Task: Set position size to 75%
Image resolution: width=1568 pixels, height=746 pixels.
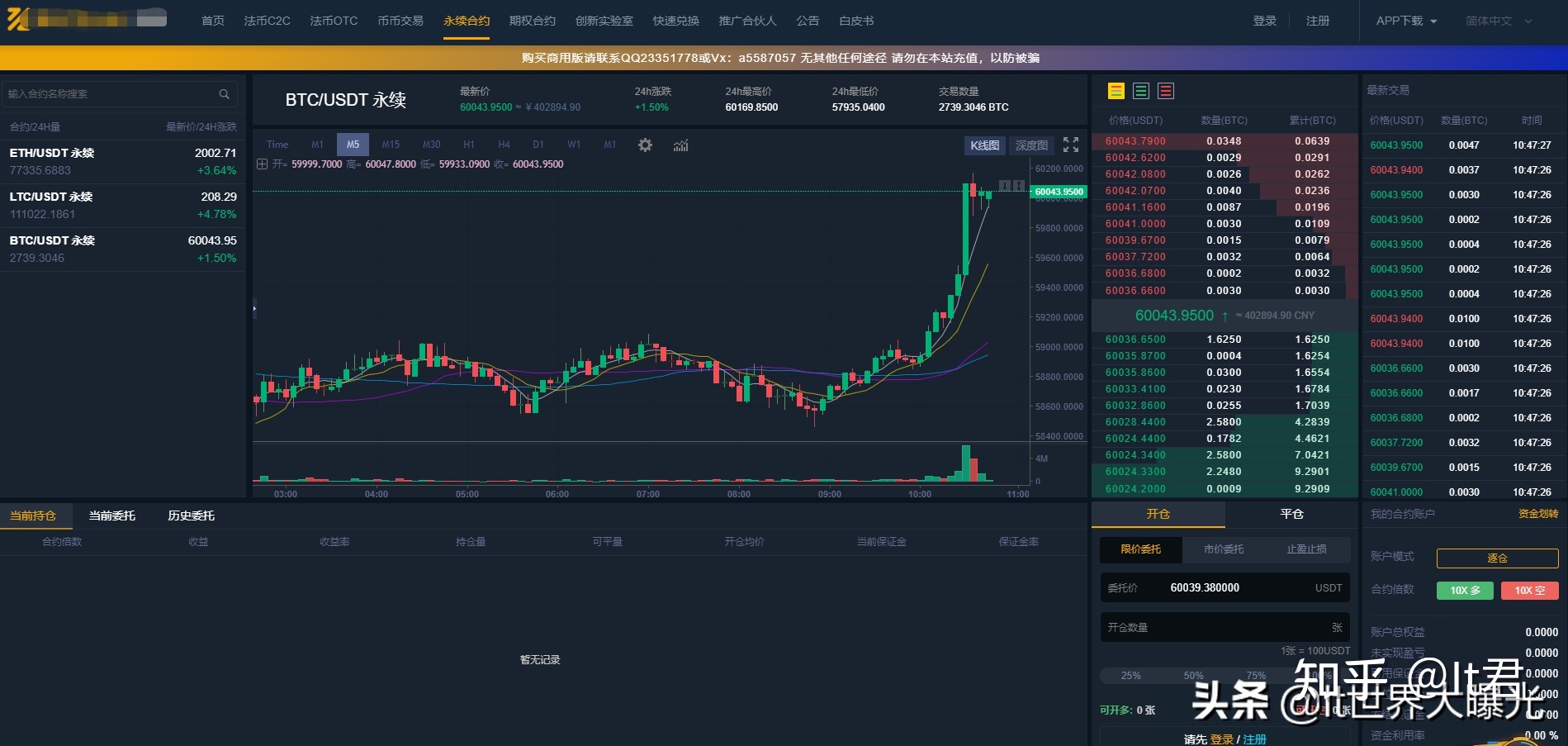Action: (1256, 676)
